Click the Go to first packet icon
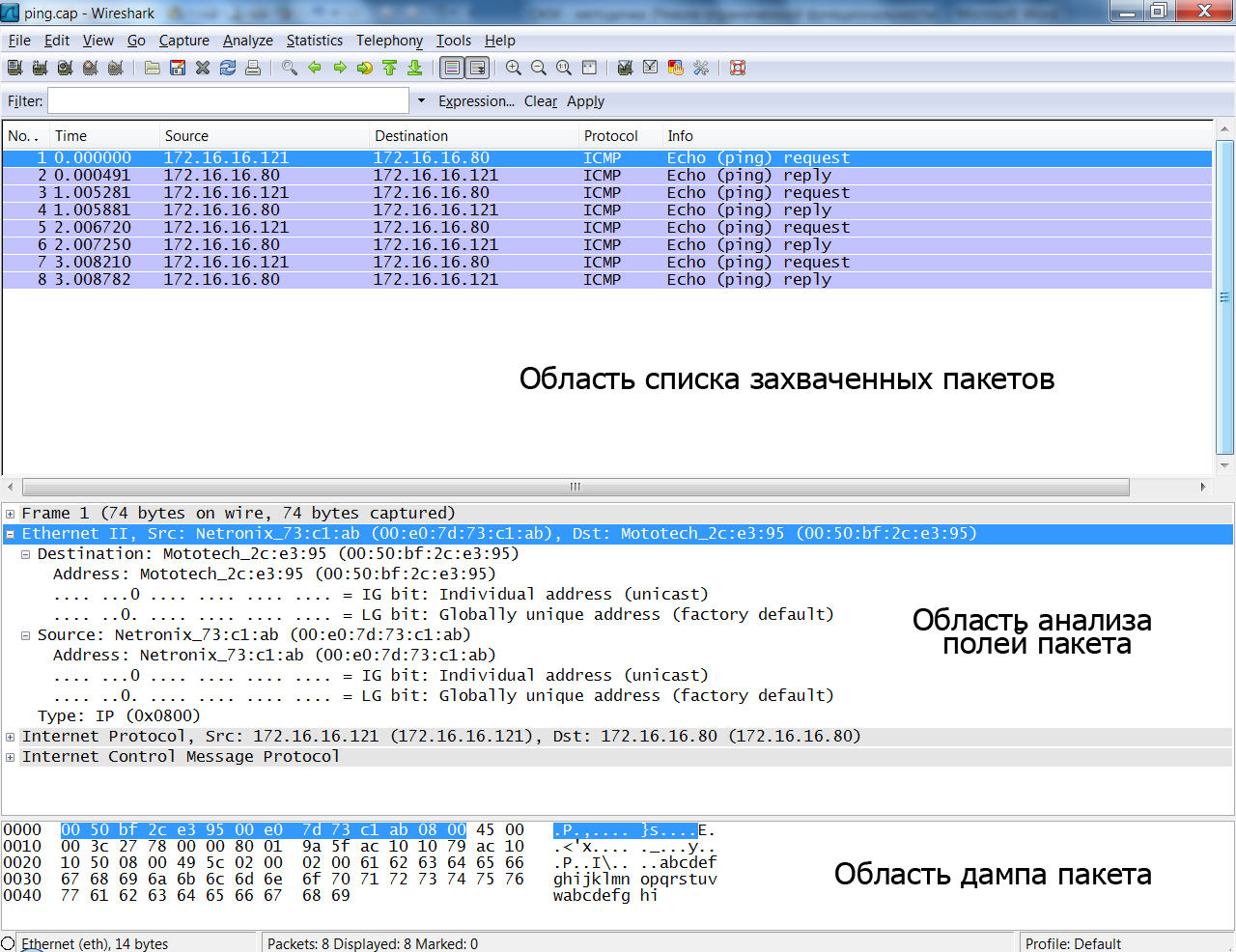1236x952 pixels. coord(390,68)
